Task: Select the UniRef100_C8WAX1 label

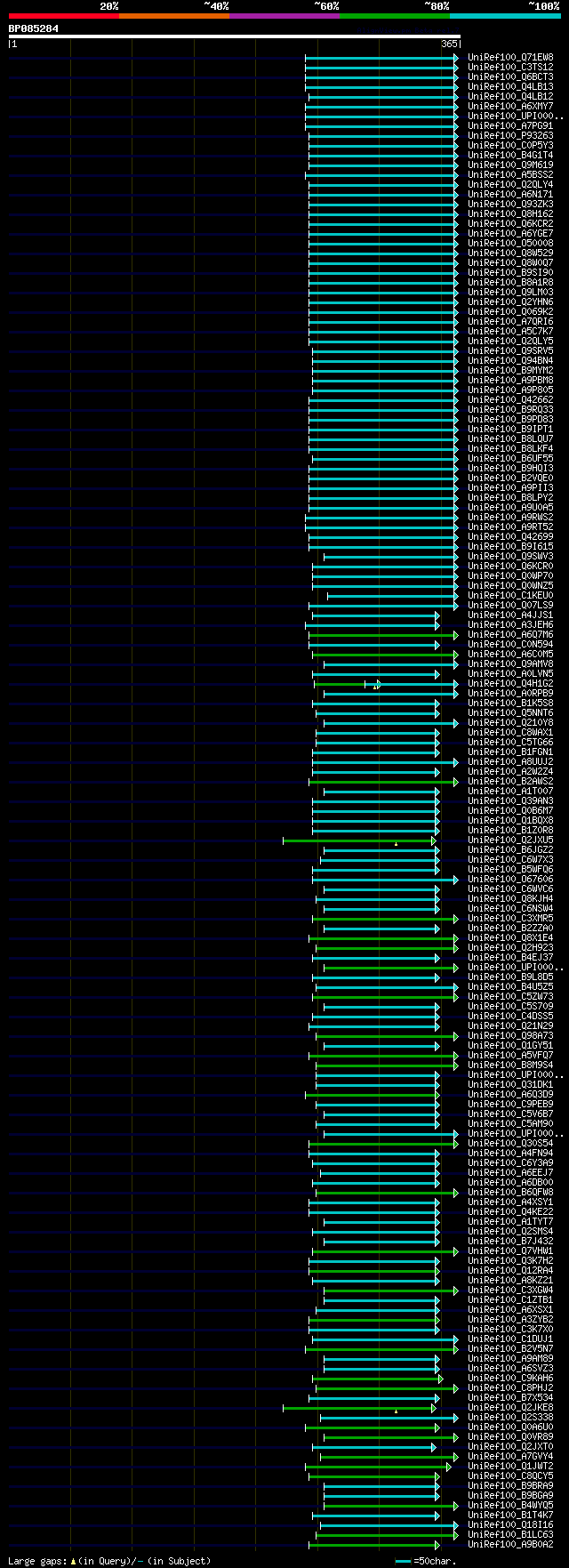Action: click(510, 732)
